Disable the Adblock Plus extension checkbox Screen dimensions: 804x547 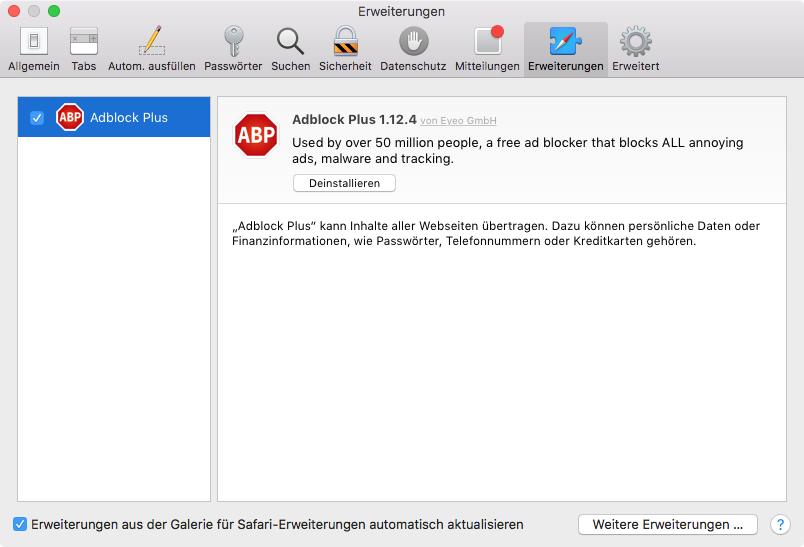click(x=36, y=118)
